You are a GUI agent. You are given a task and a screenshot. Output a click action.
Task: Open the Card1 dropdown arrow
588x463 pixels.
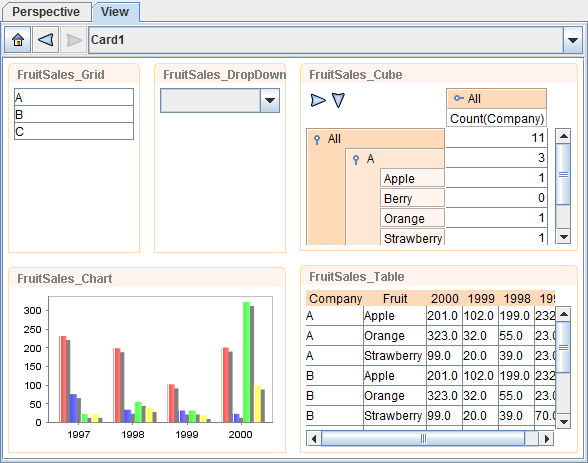tap(573, 40)
